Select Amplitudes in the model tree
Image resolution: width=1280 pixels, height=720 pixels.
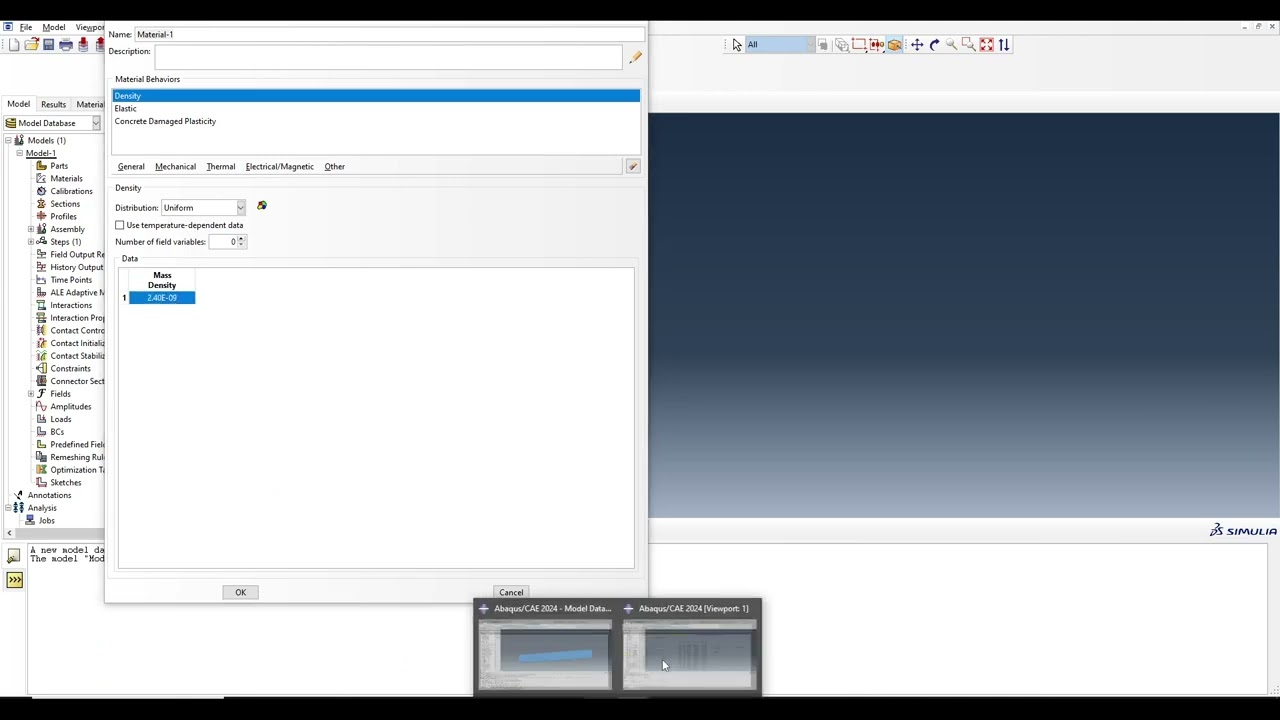70,406
